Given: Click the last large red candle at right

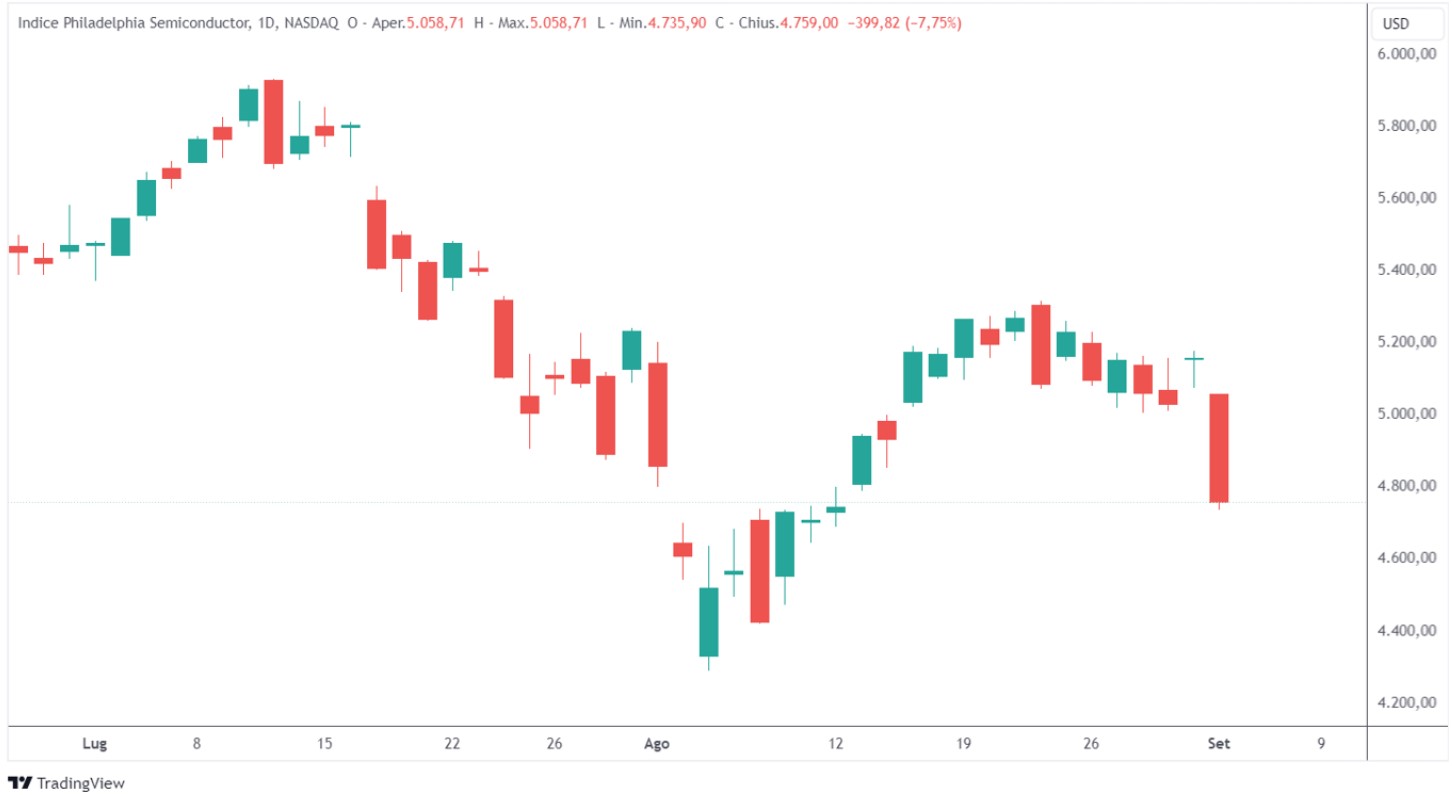Looking at the screenshot, I should click(1219, 448).
